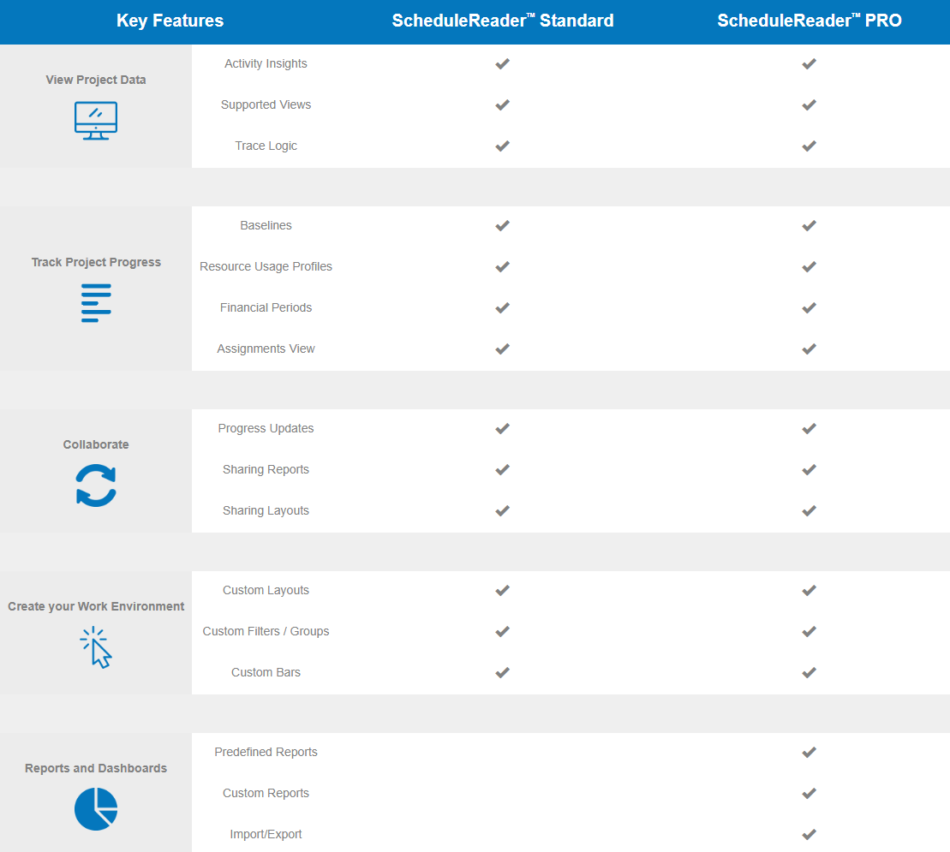Image resolution: width=950 pixels, height=852 pixels.
Task: Click the Trace Logic feature label
Action: [x=266, y=146]
